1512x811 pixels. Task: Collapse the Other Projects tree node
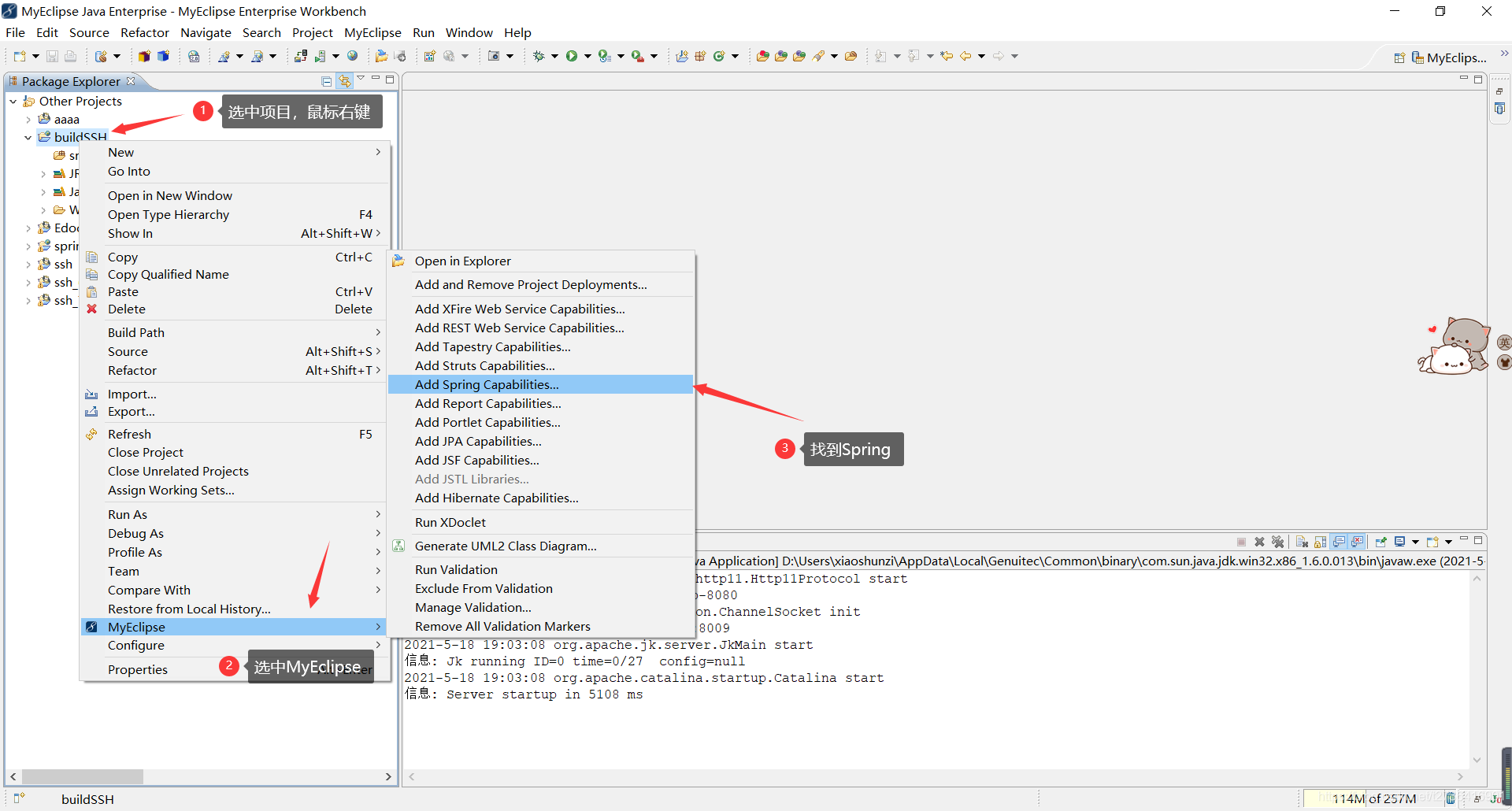point(13,102)
